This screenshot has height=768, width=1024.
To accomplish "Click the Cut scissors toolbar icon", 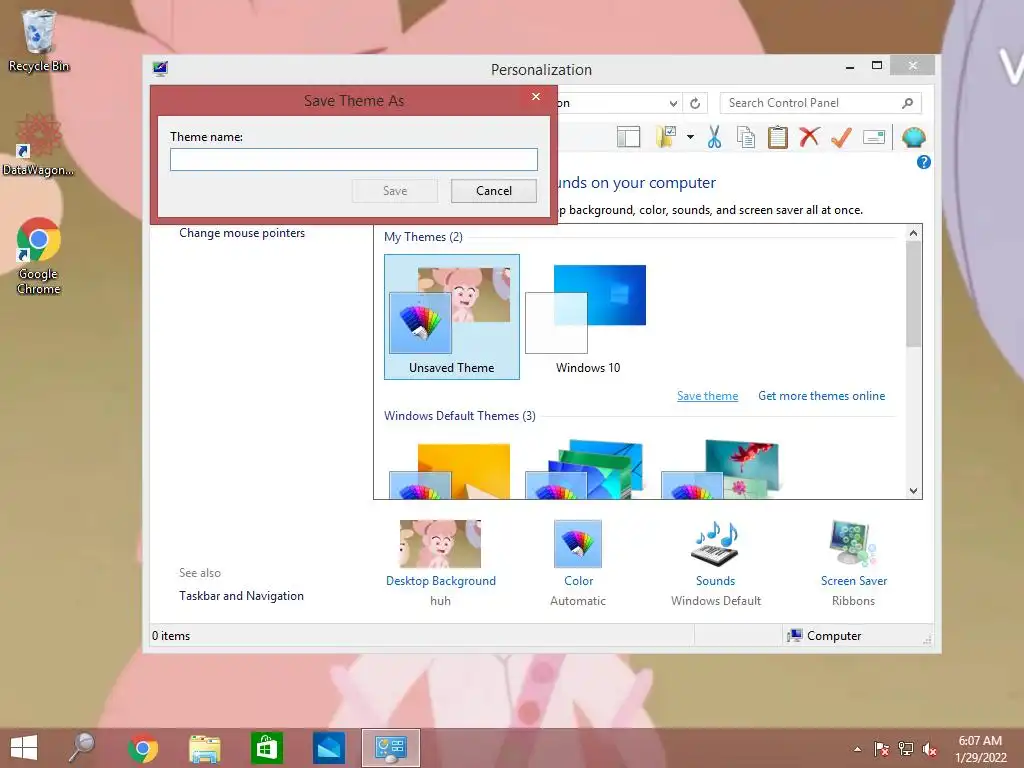I will click(x=714, y=137).
